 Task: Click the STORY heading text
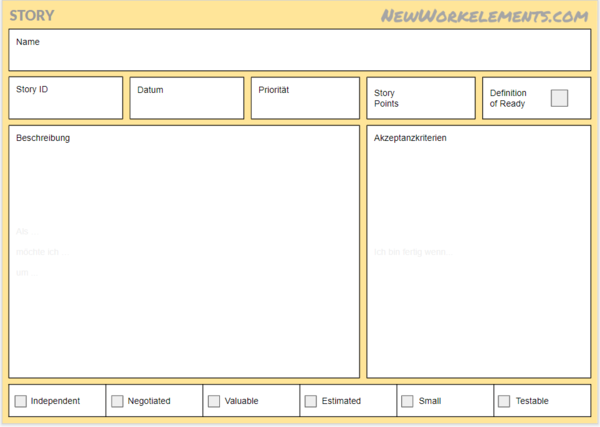click(x=32, y=16)
